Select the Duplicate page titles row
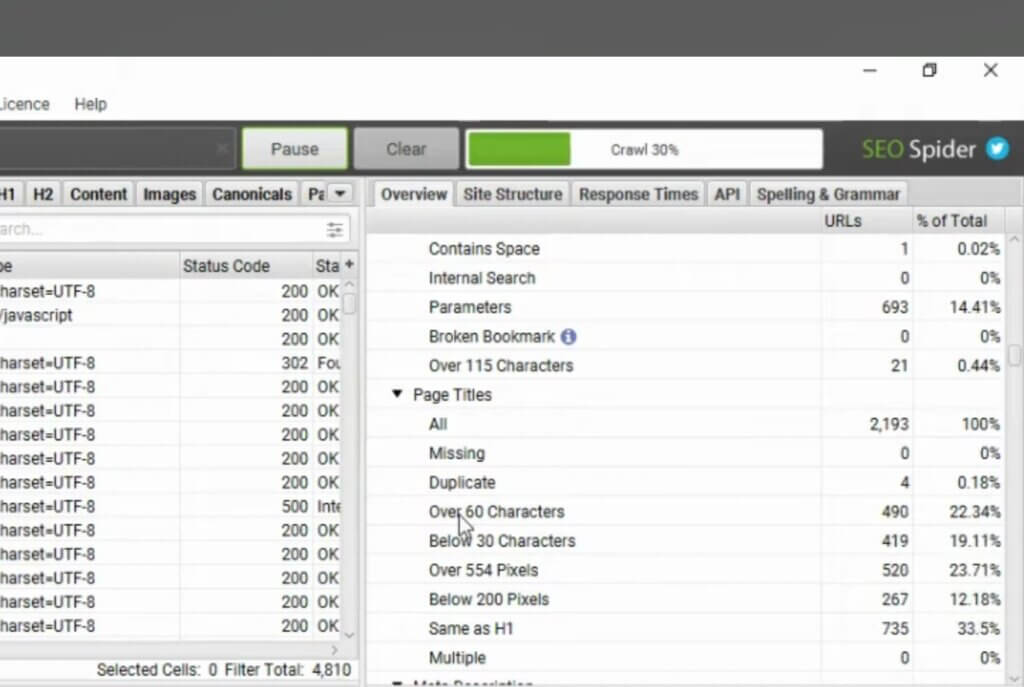The width and height of the screenshot is (1024, 687). pos(684,483)
